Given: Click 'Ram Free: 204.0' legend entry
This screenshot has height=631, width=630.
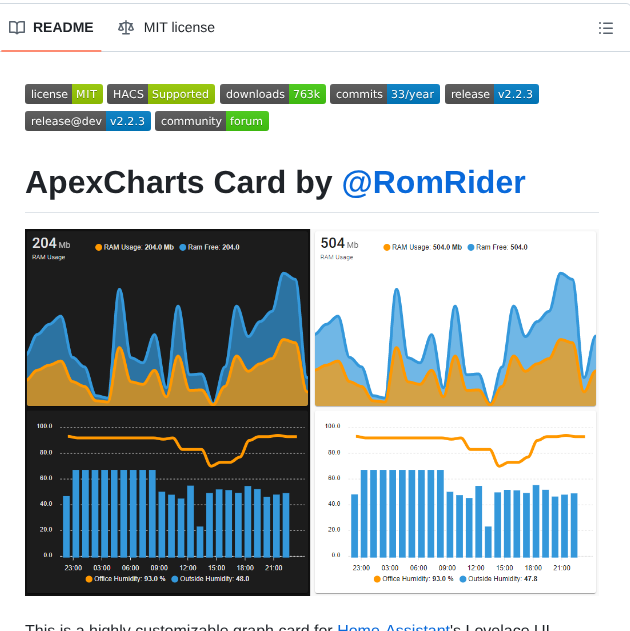Looking at the screenshot, I should click(209, 247).
